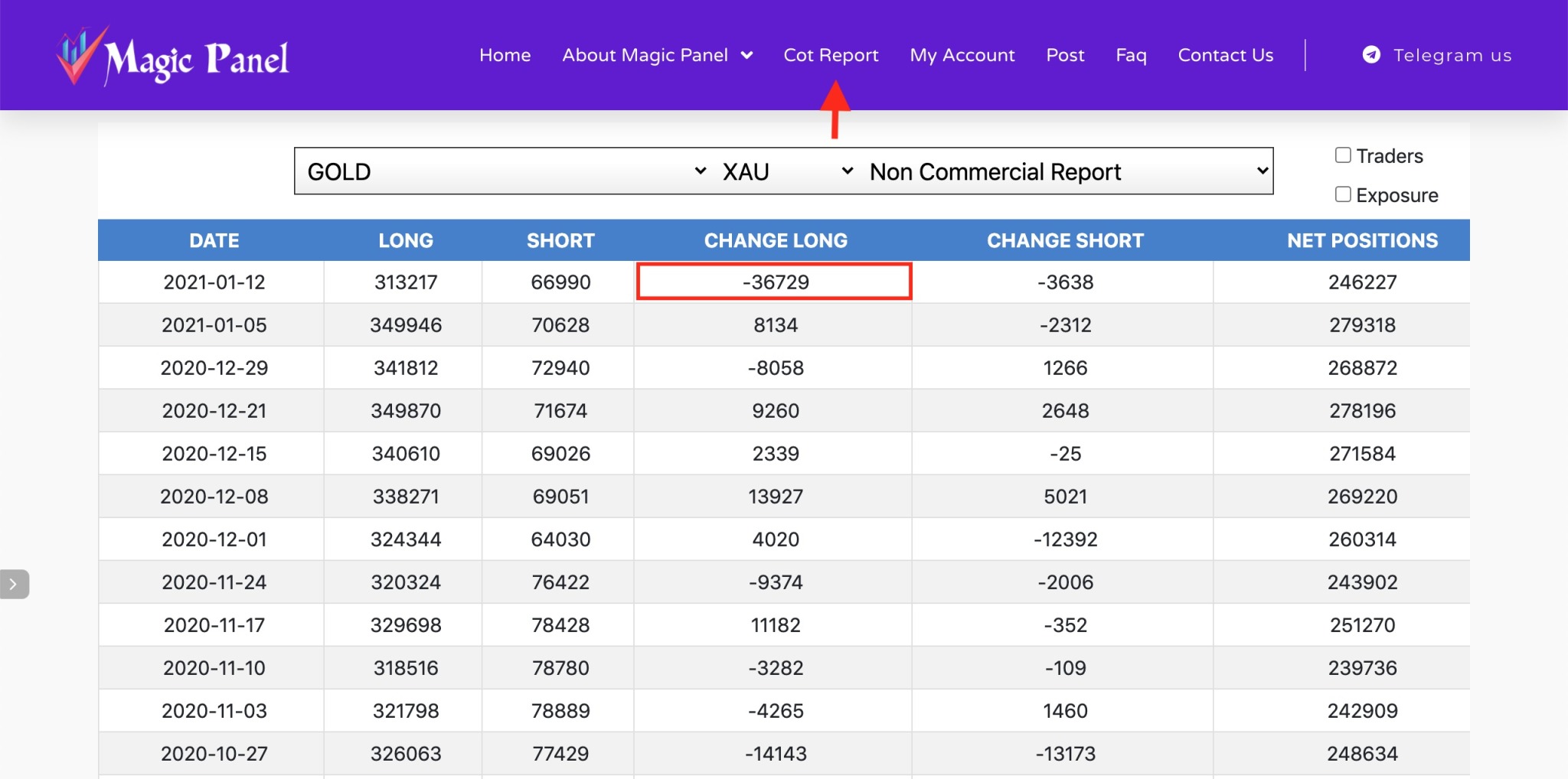Select long value 349946
The width and height of the screenshot is (1568, 779).
pos(406,325)
